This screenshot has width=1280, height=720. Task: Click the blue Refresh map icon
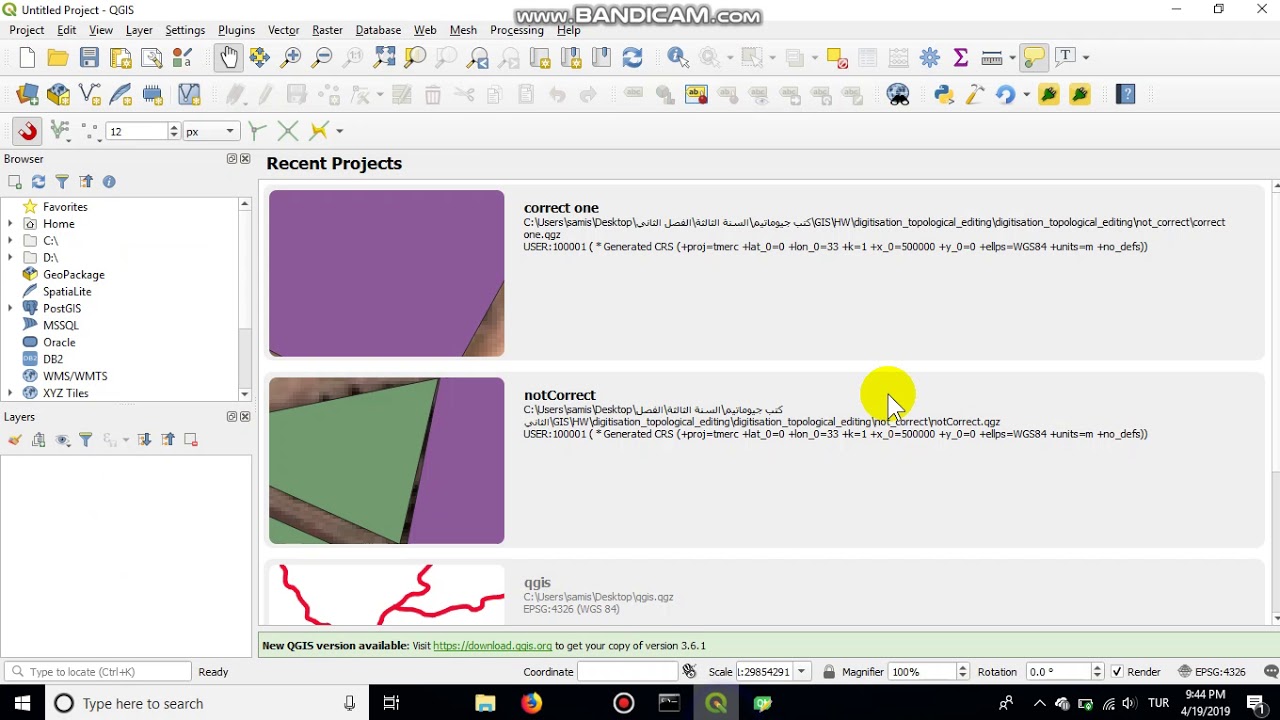pyautogui.click(x=632, y=58)
